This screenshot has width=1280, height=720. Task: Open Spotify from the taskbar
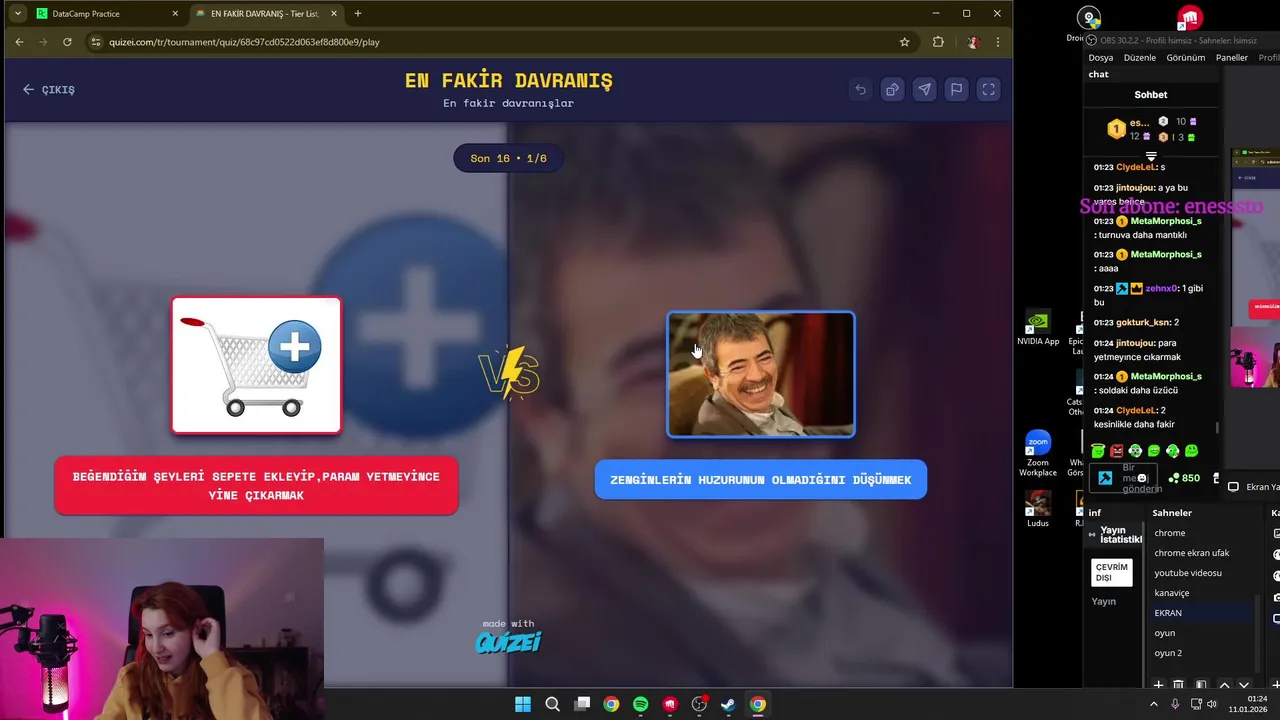pos(641,704)
